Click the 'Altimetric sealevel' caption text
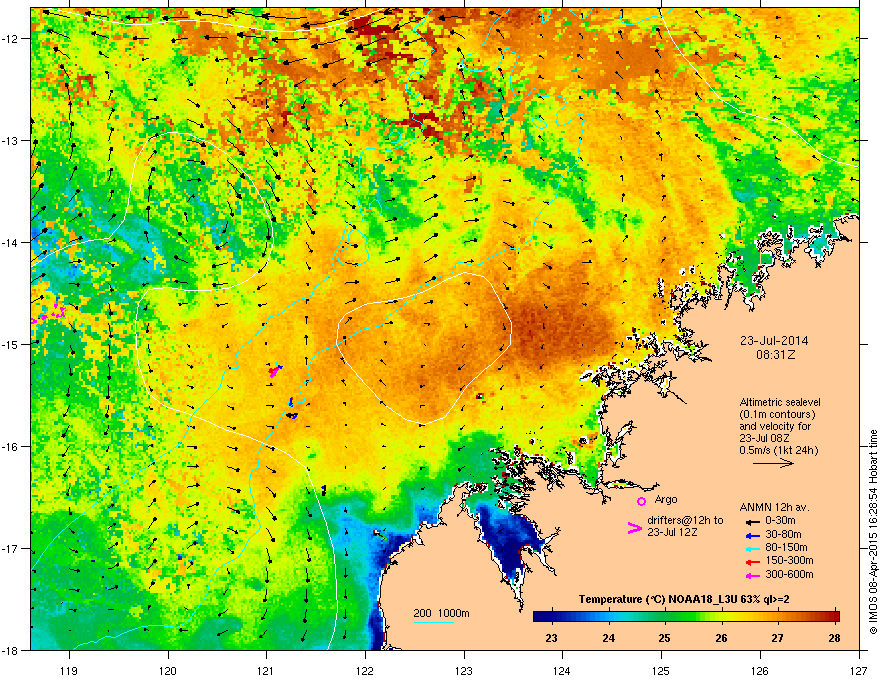Viewport: 880px width, 680px height. point(780,402)
